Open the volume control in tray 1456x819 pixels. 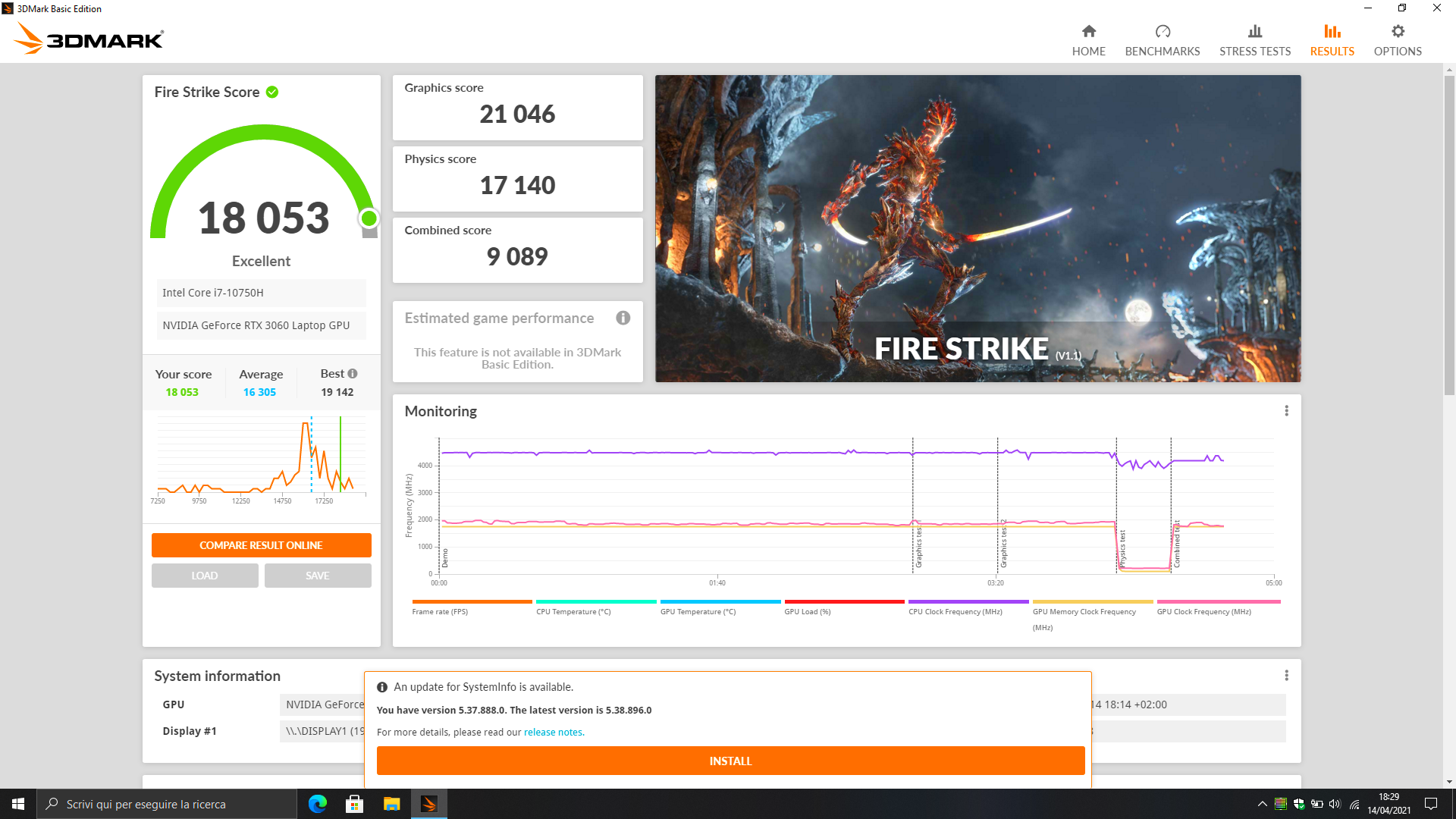point(1335,804)
